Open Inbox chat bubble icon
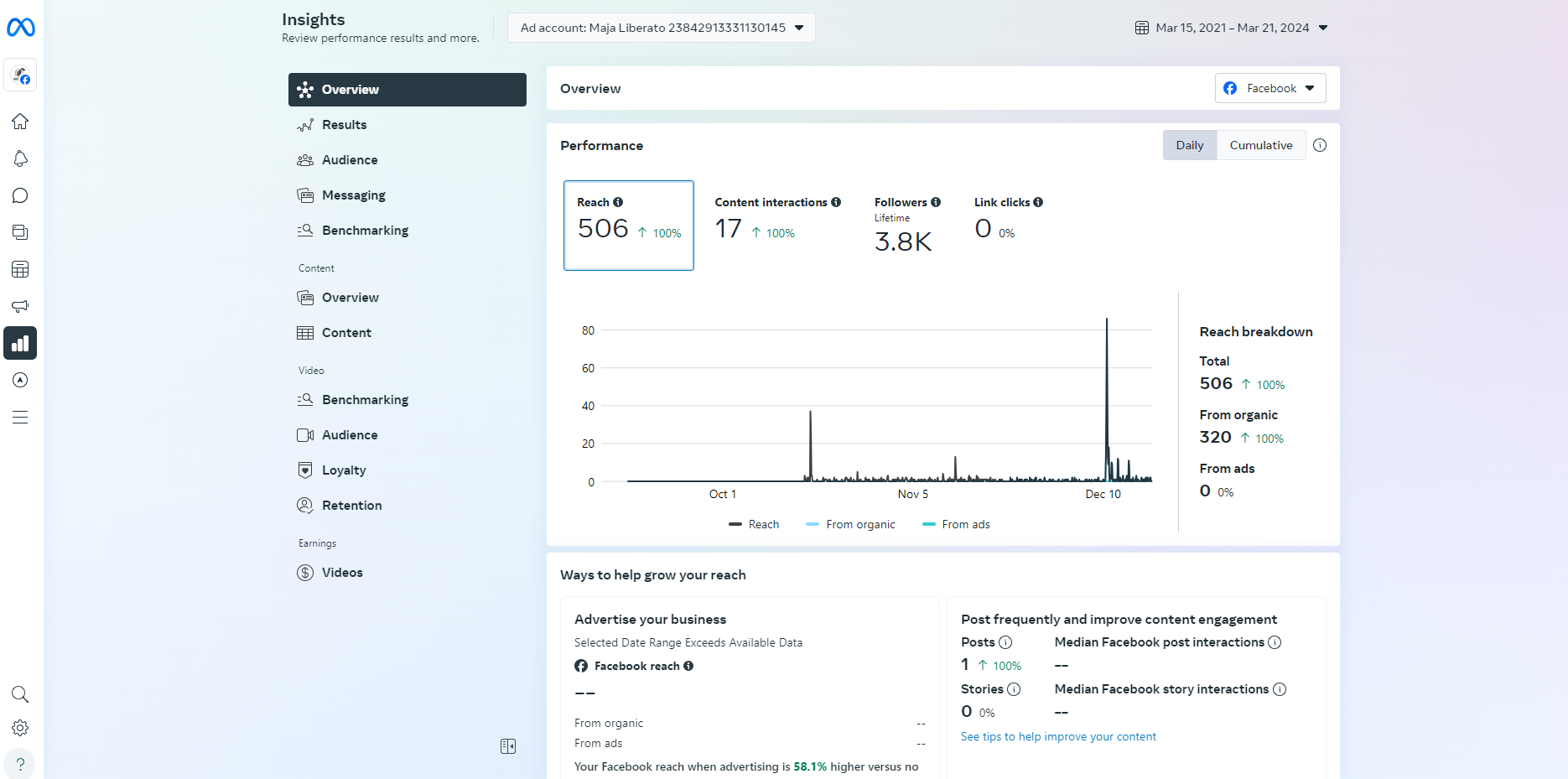 (x=20, y=195)
